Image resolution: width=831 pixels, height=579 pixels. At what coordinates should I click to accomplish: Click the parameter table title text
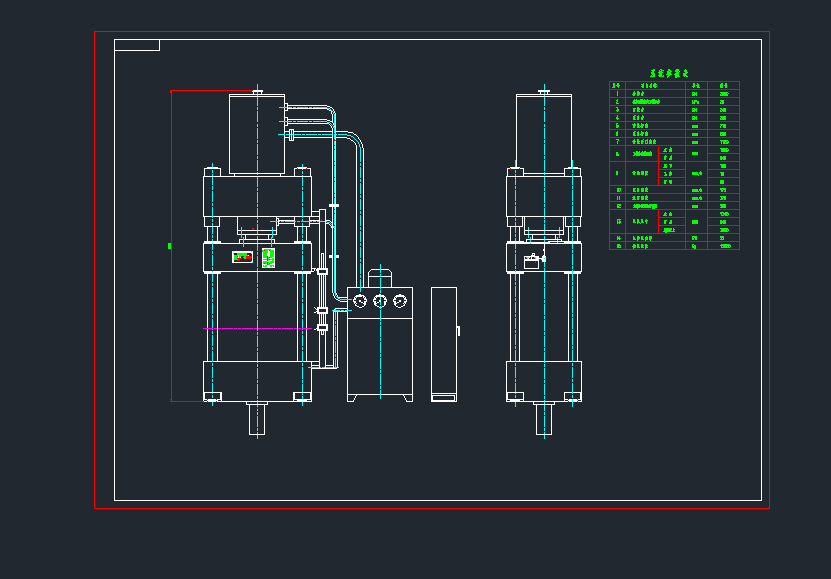(x=673, y=74)
